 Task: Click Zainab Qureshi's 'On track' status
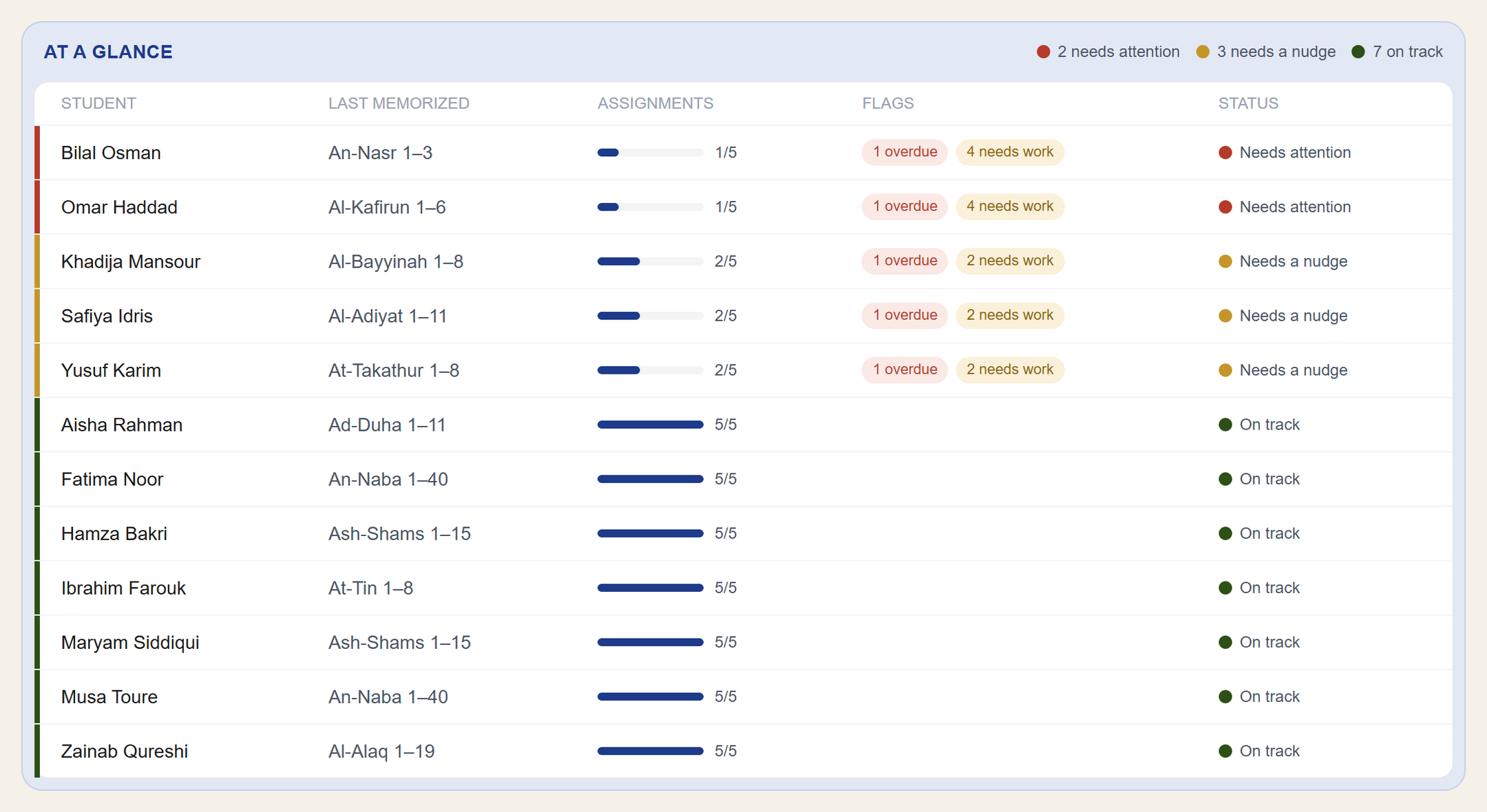pos(1259,751)
